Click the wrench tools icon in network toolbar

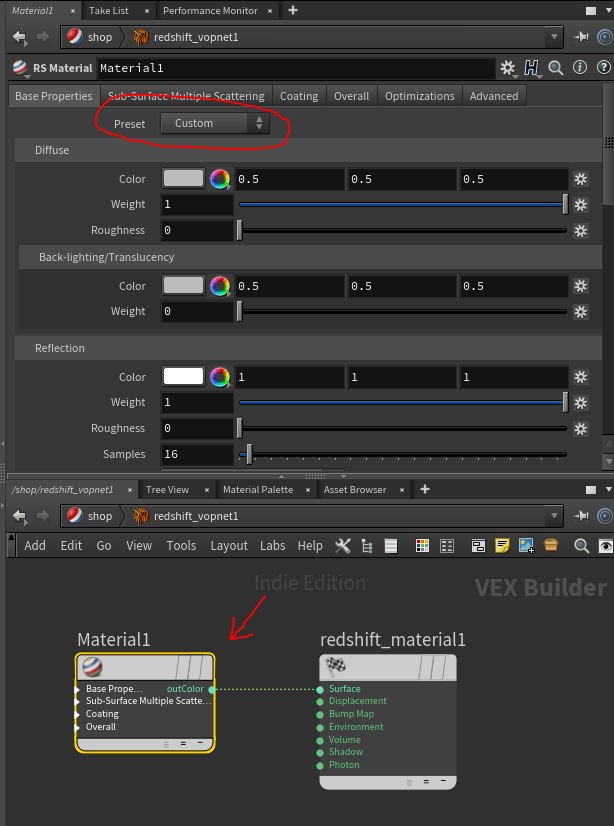[x=342, y=546]
